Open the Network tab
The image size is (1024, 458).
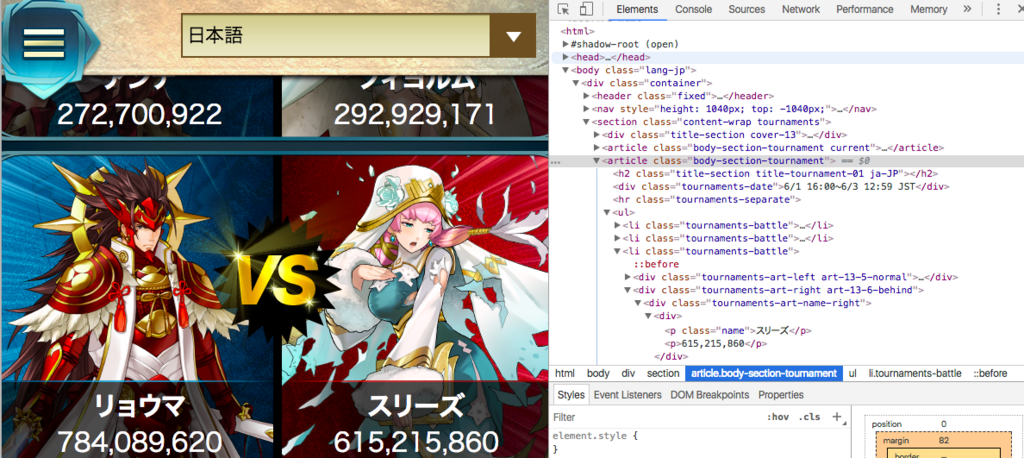point(801,9)
